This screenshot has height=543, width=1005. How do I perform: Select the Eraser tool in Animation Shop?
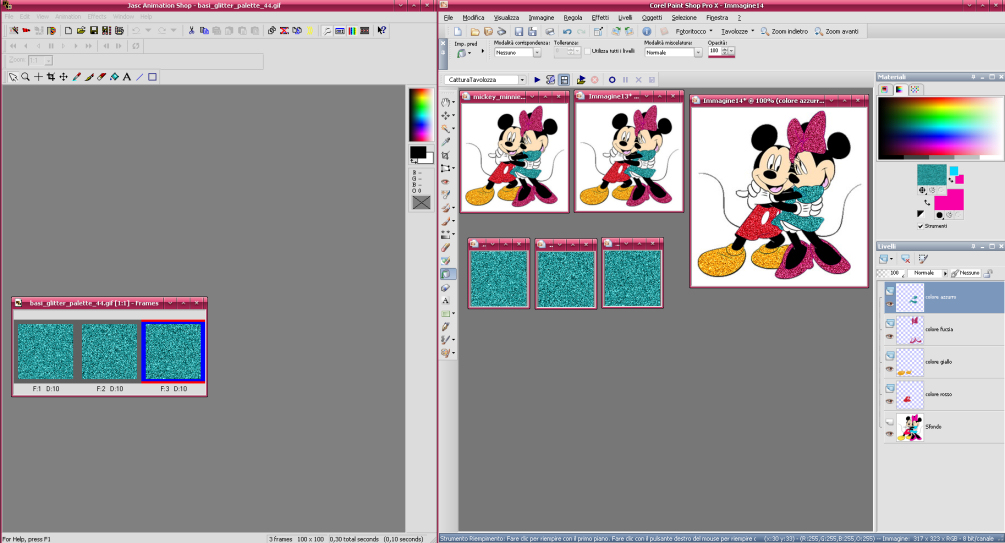pos(101,77)
